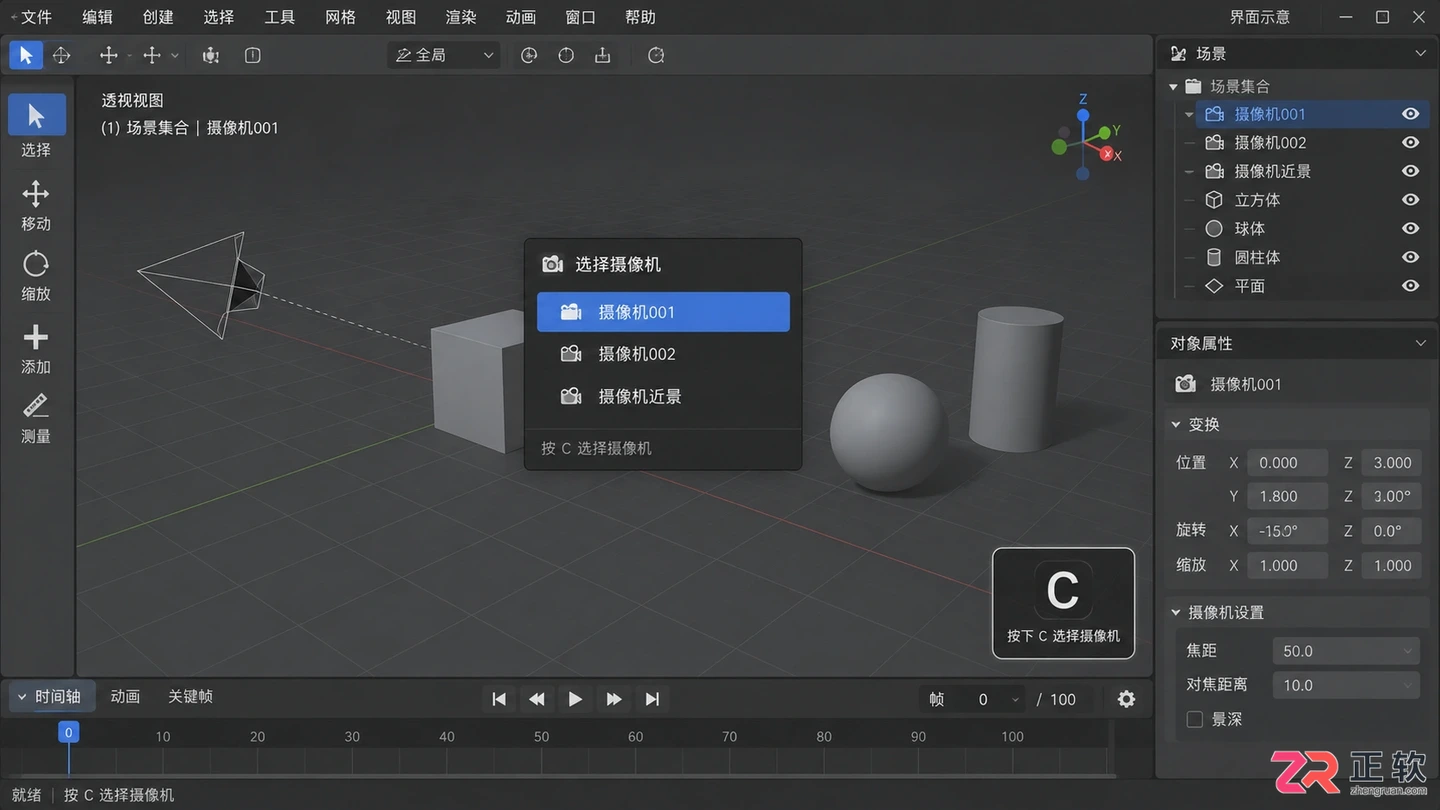Collapse the 对象属性 panel chevron
This screenshot has height=810, width=1440.
click(x=1420, y=343)
